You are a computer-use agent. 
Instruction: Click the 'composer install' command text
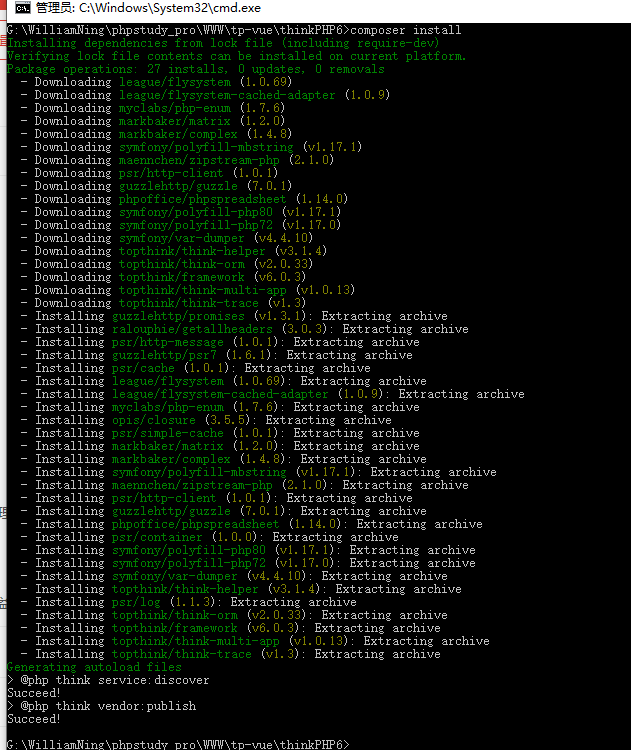(x=406, y=30)
